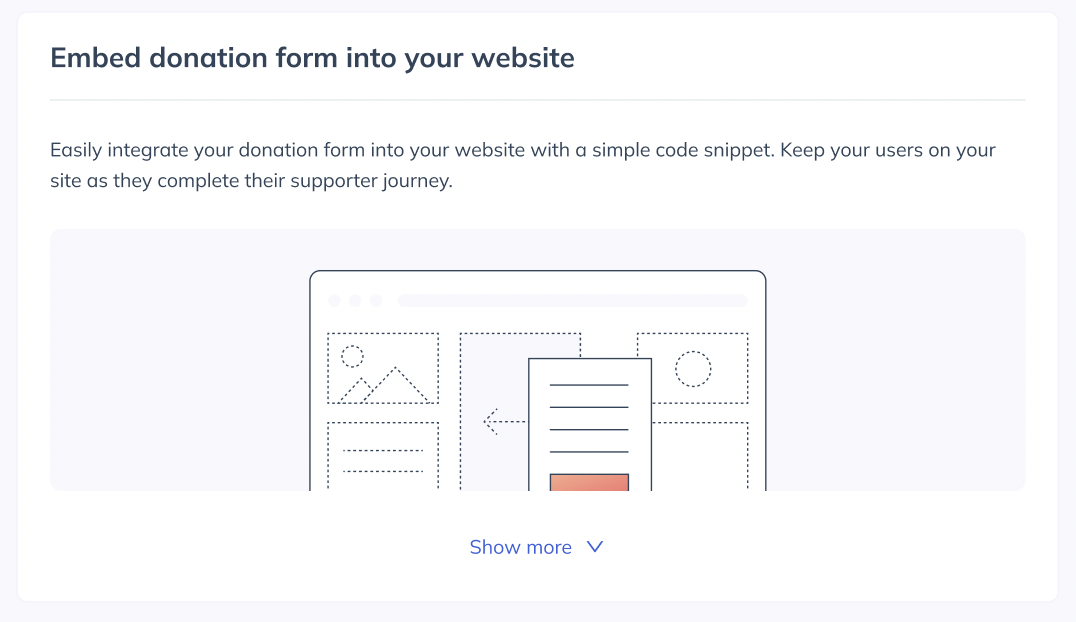The height and width of the screenshot is (622, 1076).
Task: Click the small dotted sun circle
Action: point(352,356)
